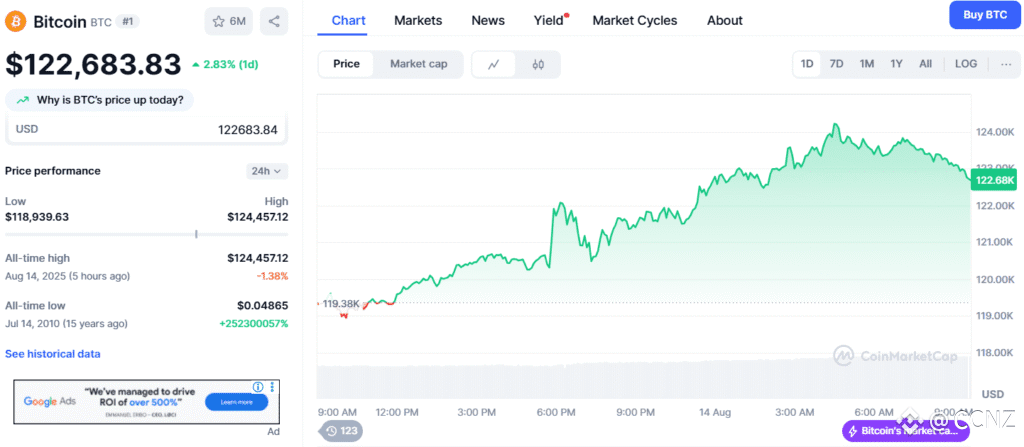
Task: Click the Bitcoin orange logo icon
Action: (x=16, y=22)
